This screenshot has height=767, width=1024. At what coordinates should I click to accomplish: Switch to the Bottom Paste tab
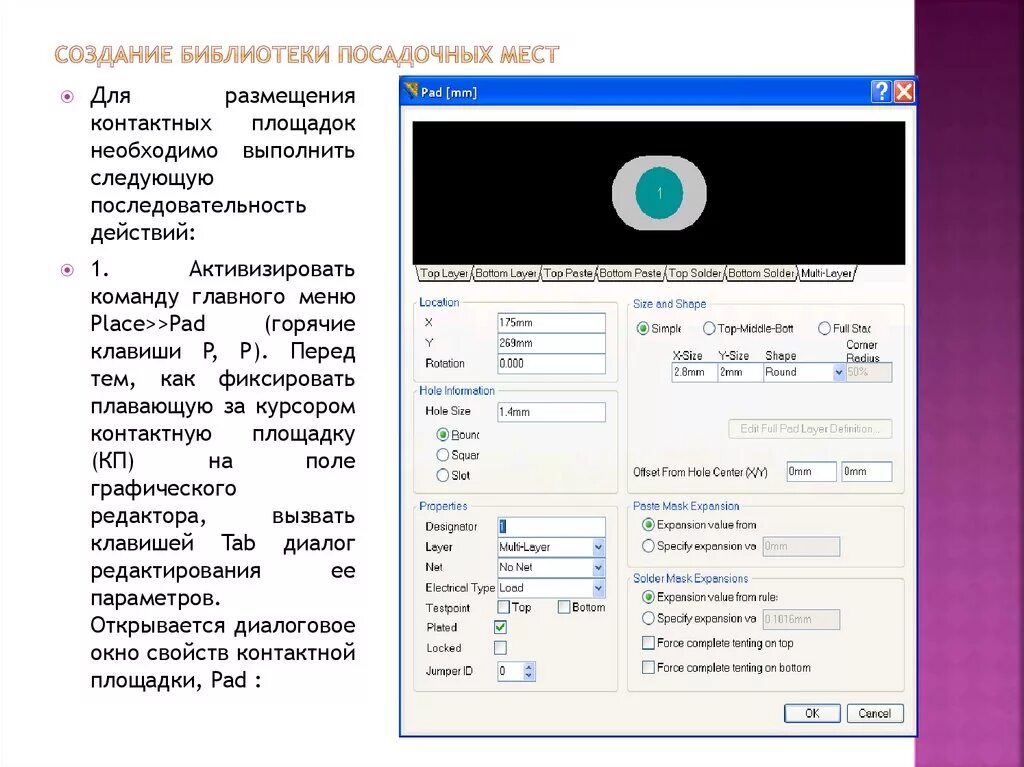click(630, 272)
